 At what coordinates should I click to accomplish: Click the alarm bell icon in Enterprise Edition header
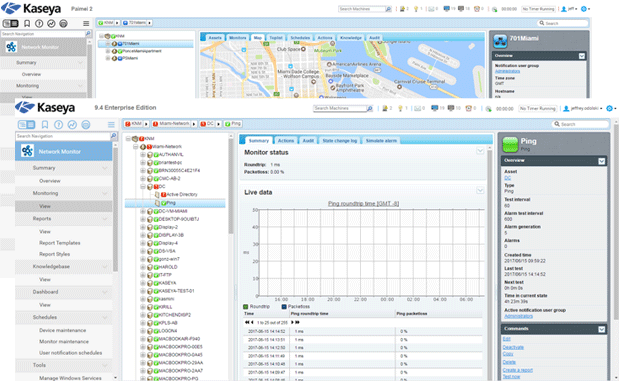[385, 108]
